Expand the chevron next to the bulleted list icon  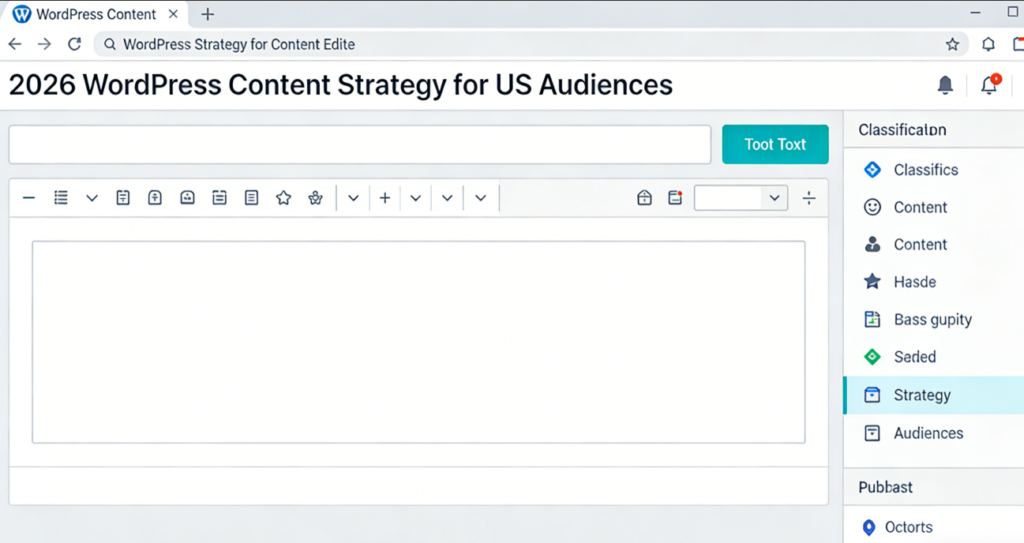tap(92, 198)
